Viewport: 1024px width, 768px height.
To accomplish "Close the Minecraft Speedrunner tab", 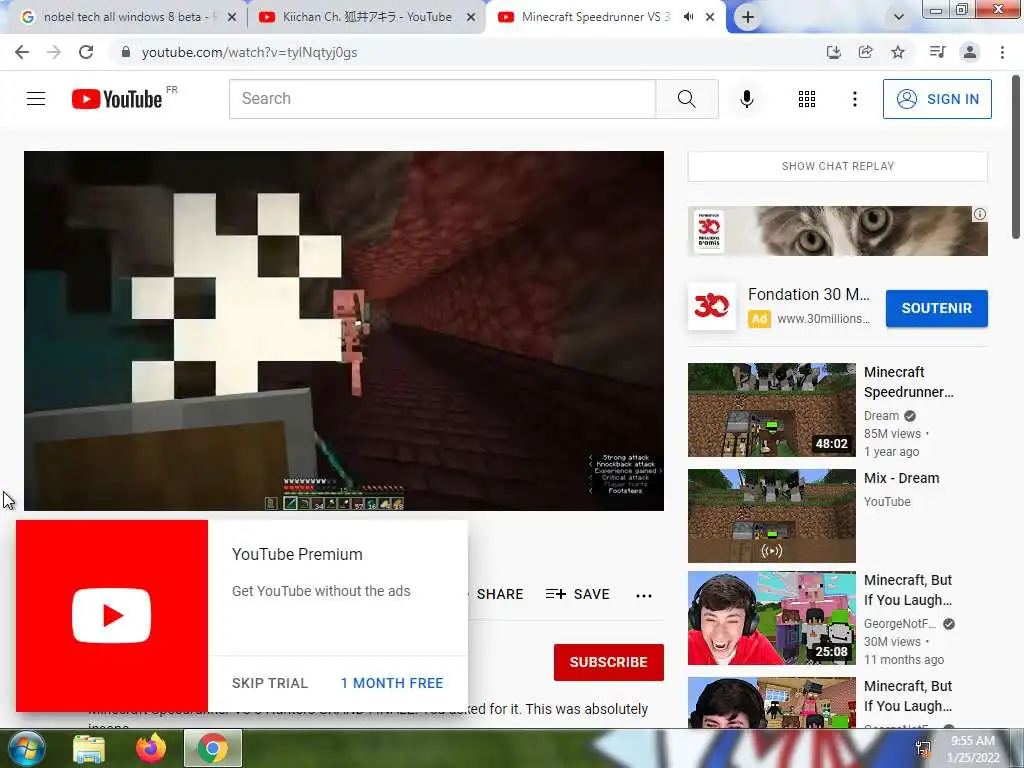I will [710, 18].
